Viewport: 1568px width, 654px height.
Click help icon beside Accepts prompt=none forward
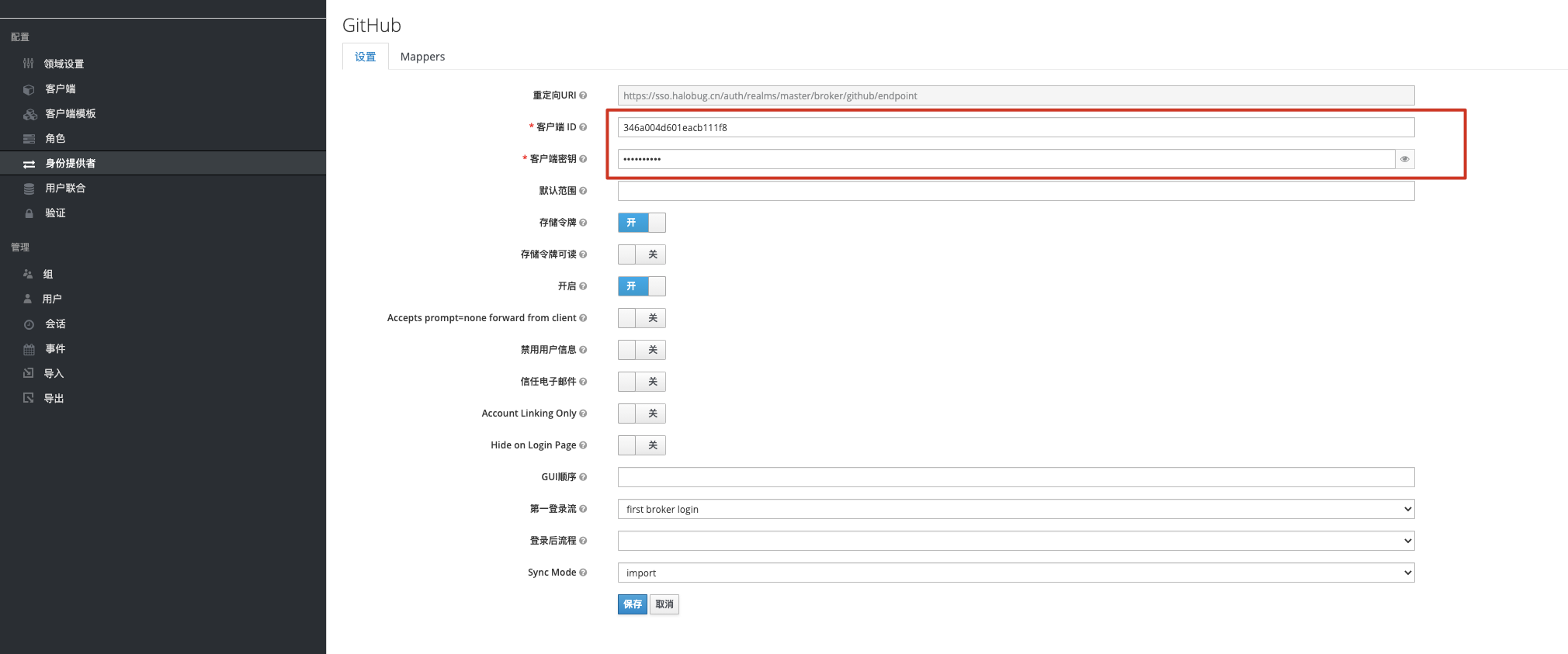pos(583,318)
